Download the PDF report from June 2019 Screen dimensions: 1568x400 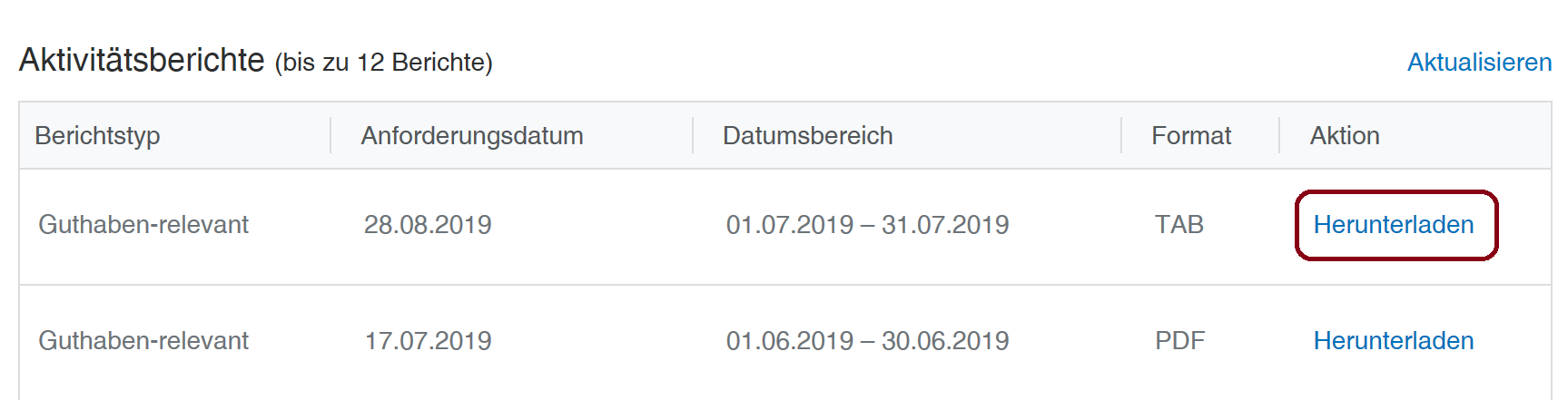(x=1393, y=341)
